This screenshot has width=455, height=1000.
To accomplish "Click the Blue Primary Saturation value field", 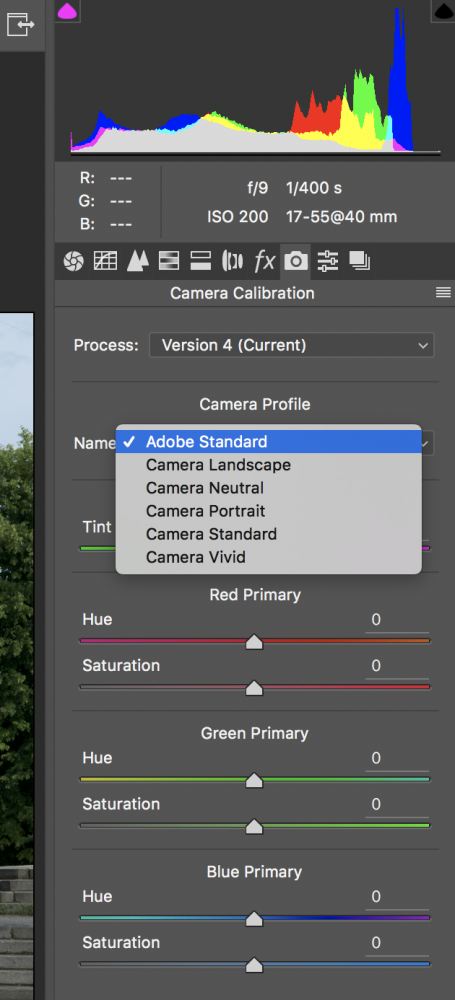I will click(x=396, y=943).
